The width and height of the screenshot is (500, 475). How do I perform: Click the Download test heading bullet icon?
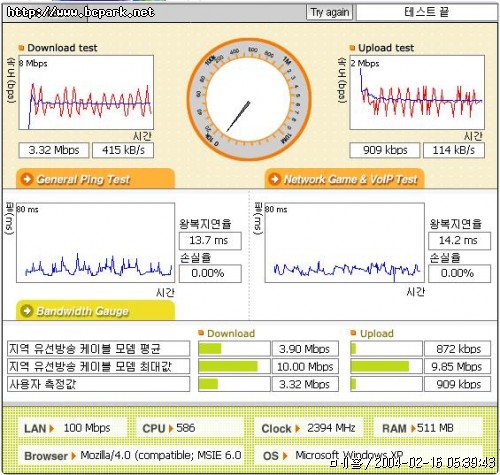click(21, 48)
